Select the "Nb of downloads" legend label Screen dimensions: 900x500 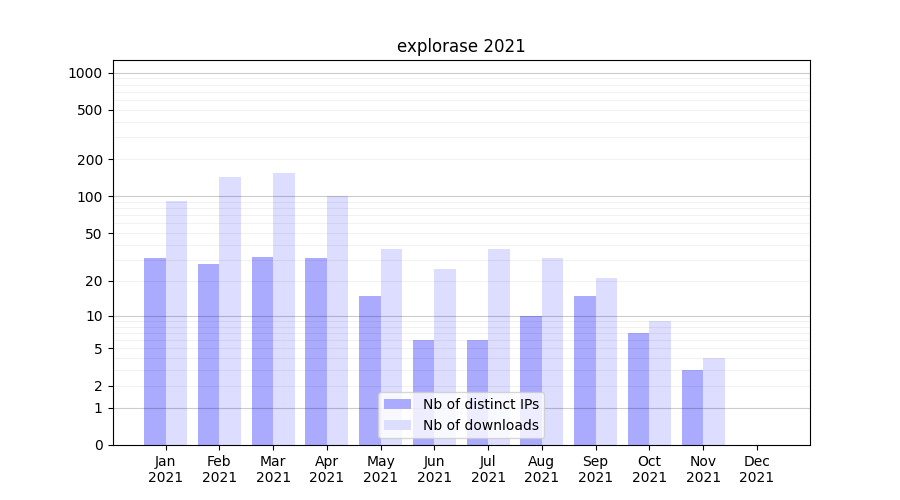[x=480, y=425]
